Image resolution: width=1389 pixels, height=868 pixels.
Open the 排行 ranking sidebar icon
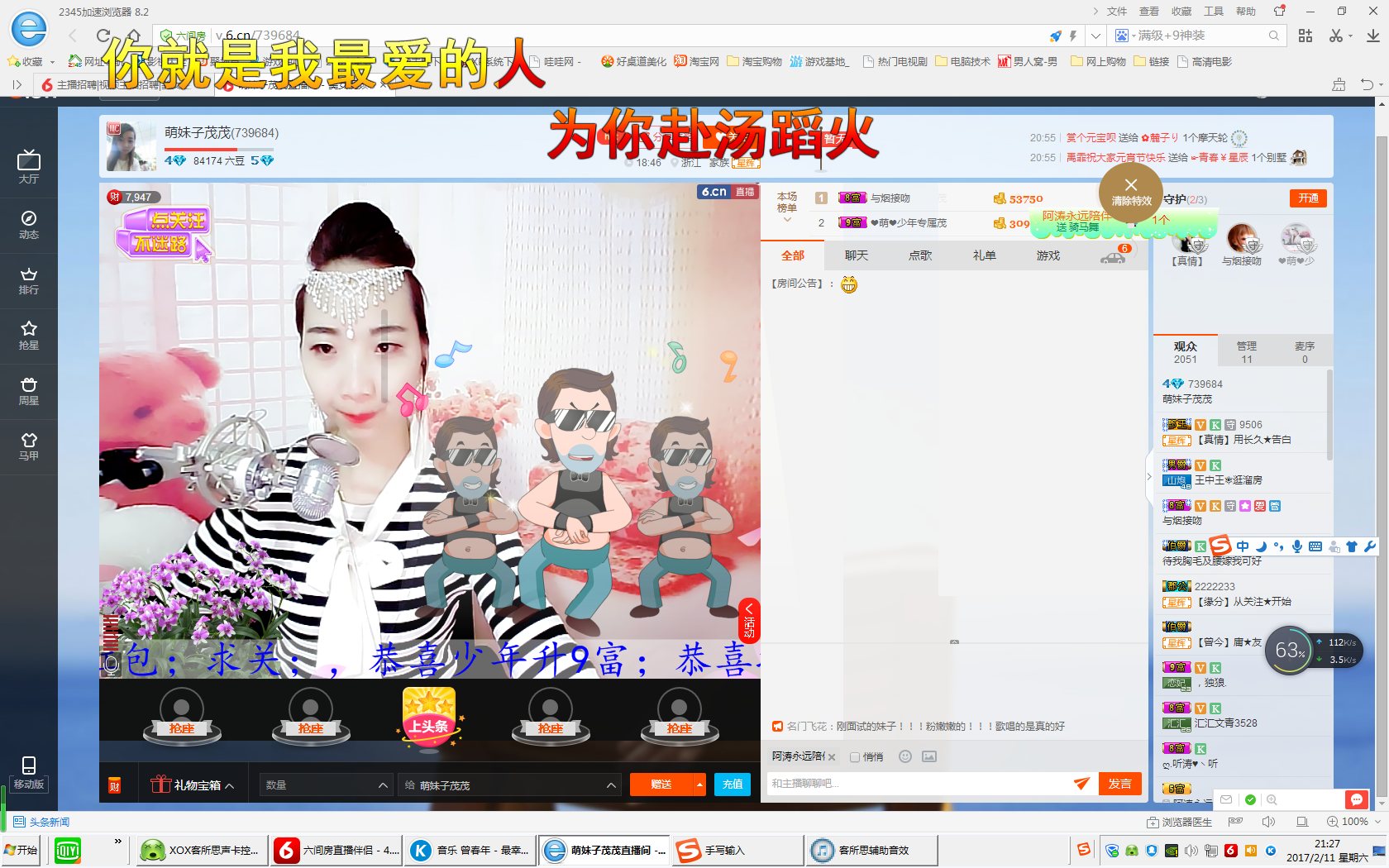point(29,280)
